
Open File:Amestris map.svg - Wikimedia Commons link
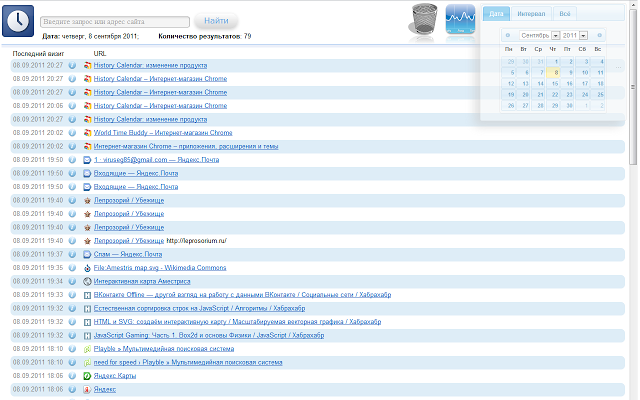coord(160,268)
